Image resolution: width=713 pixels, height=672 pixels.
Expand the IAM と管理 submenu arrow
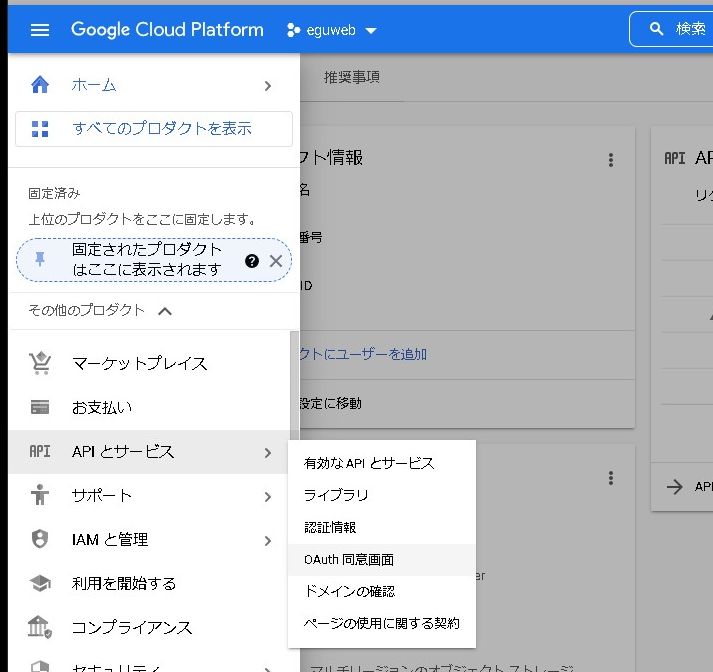click(x=267, y=540)
